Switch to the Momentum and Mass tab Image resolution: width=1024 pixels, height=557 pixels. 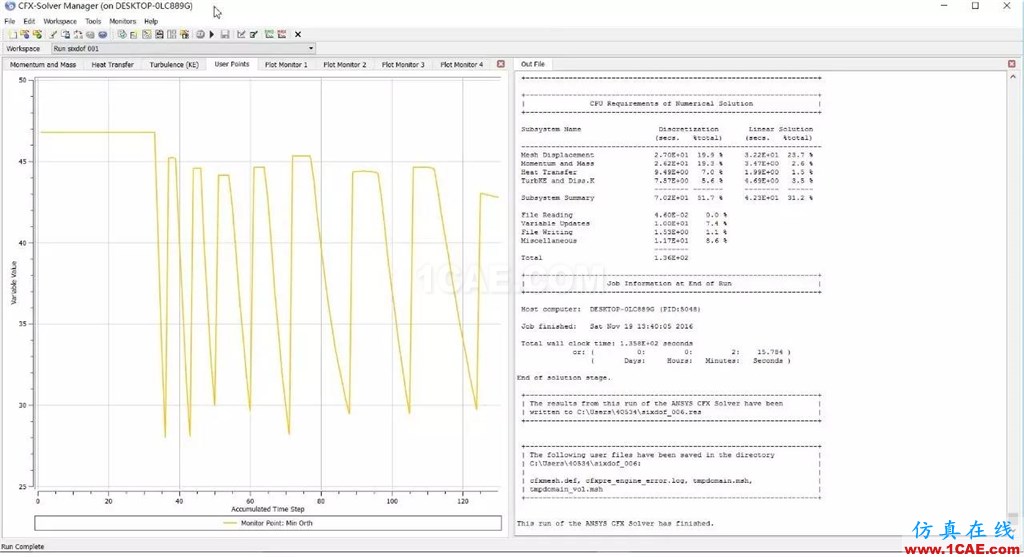(x=43, y=65)
